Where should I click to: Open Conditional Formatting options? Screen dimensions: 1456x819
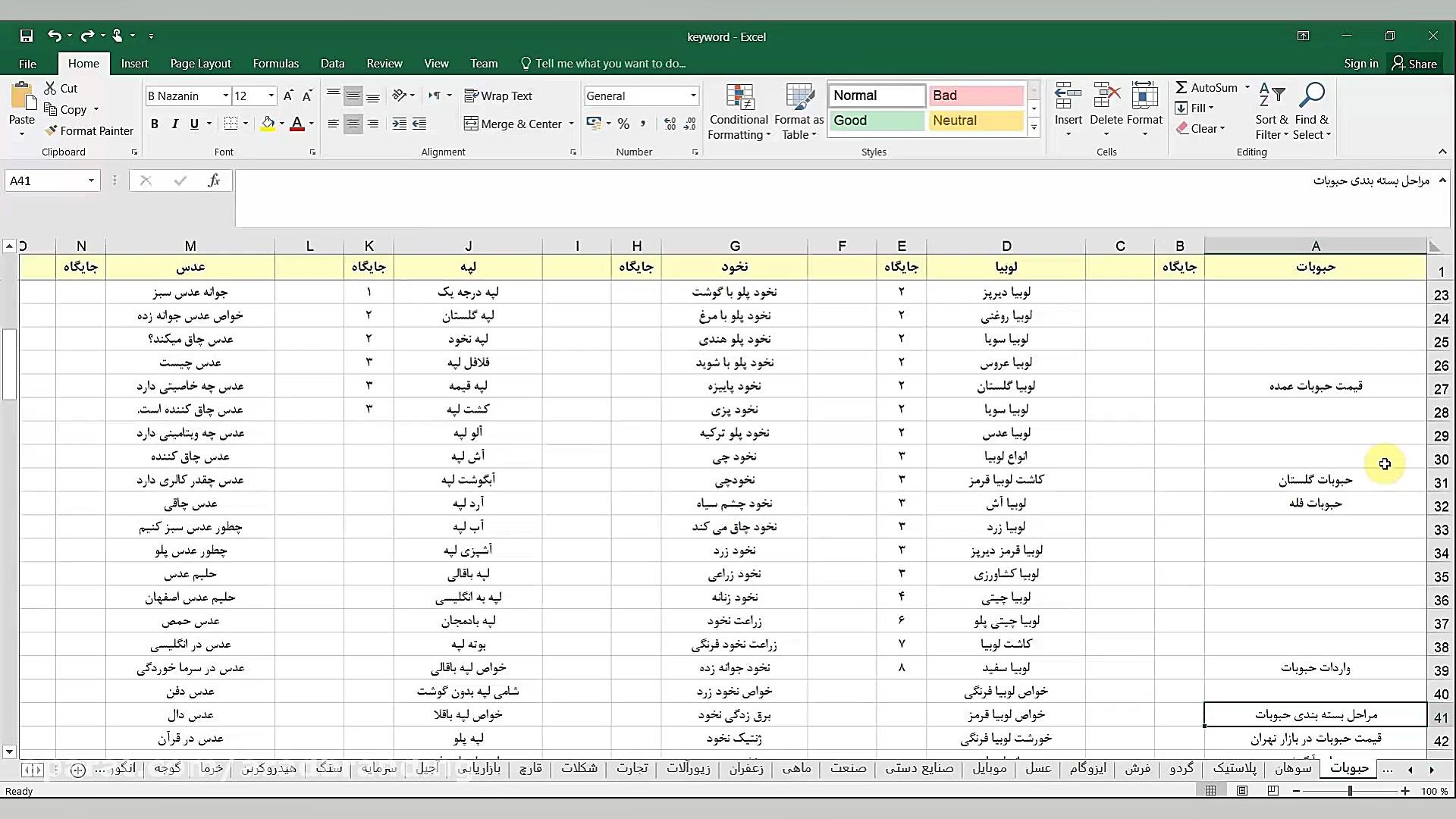coord(739,110)
